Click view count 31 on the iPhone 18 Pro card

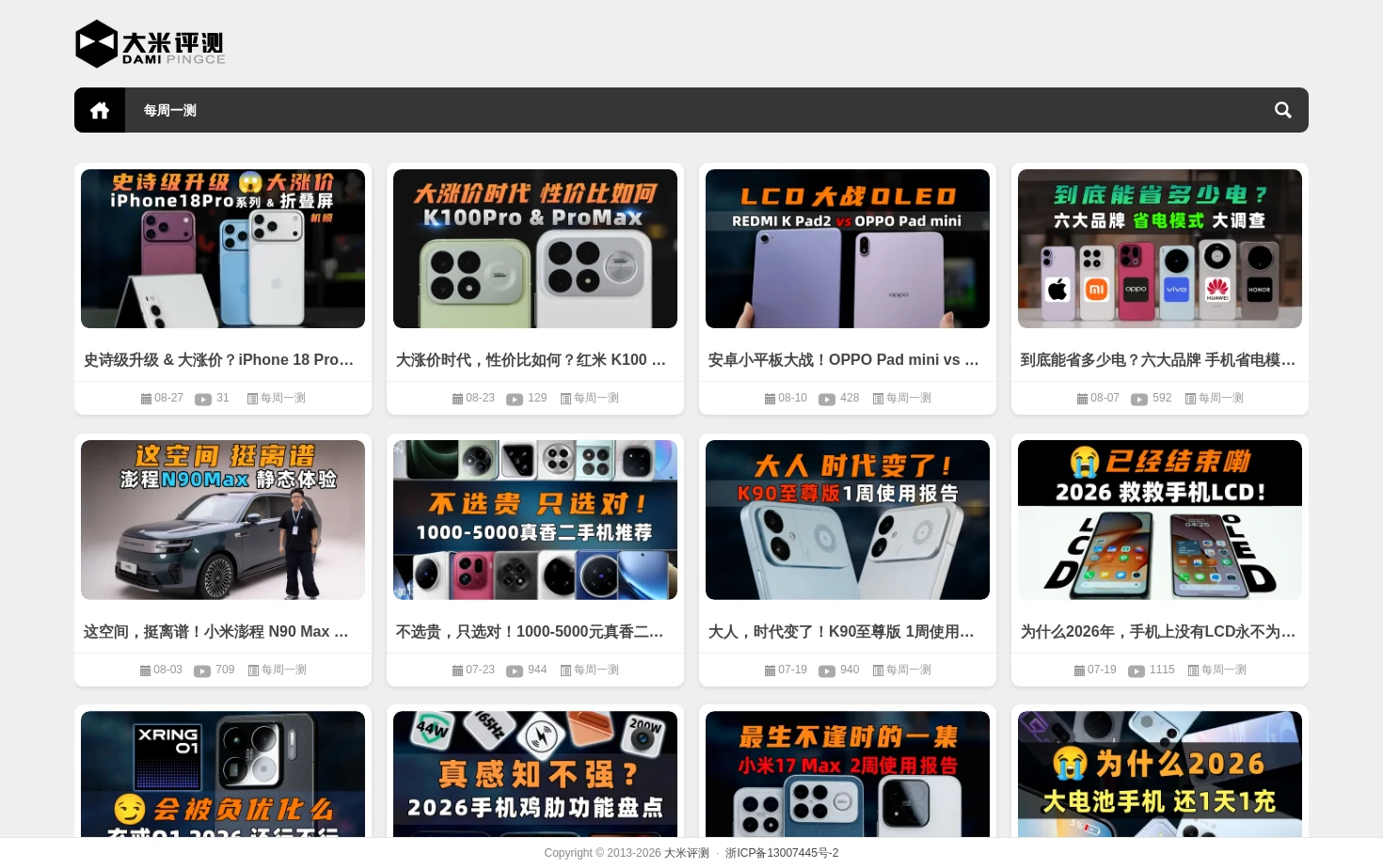[223, 399]
